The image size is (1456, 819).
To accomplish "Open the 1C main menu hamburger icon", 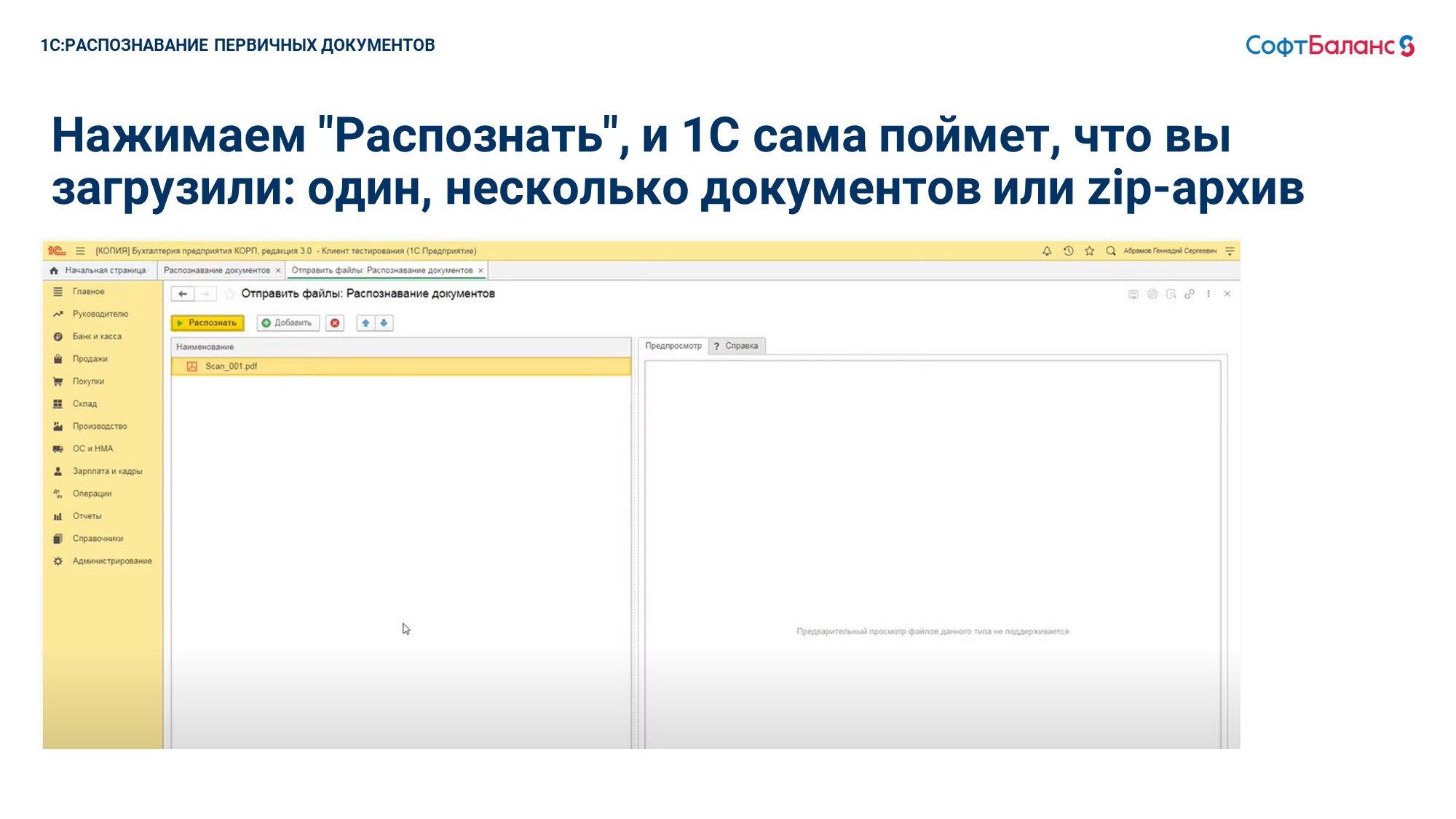I will [x=80, y=250].
